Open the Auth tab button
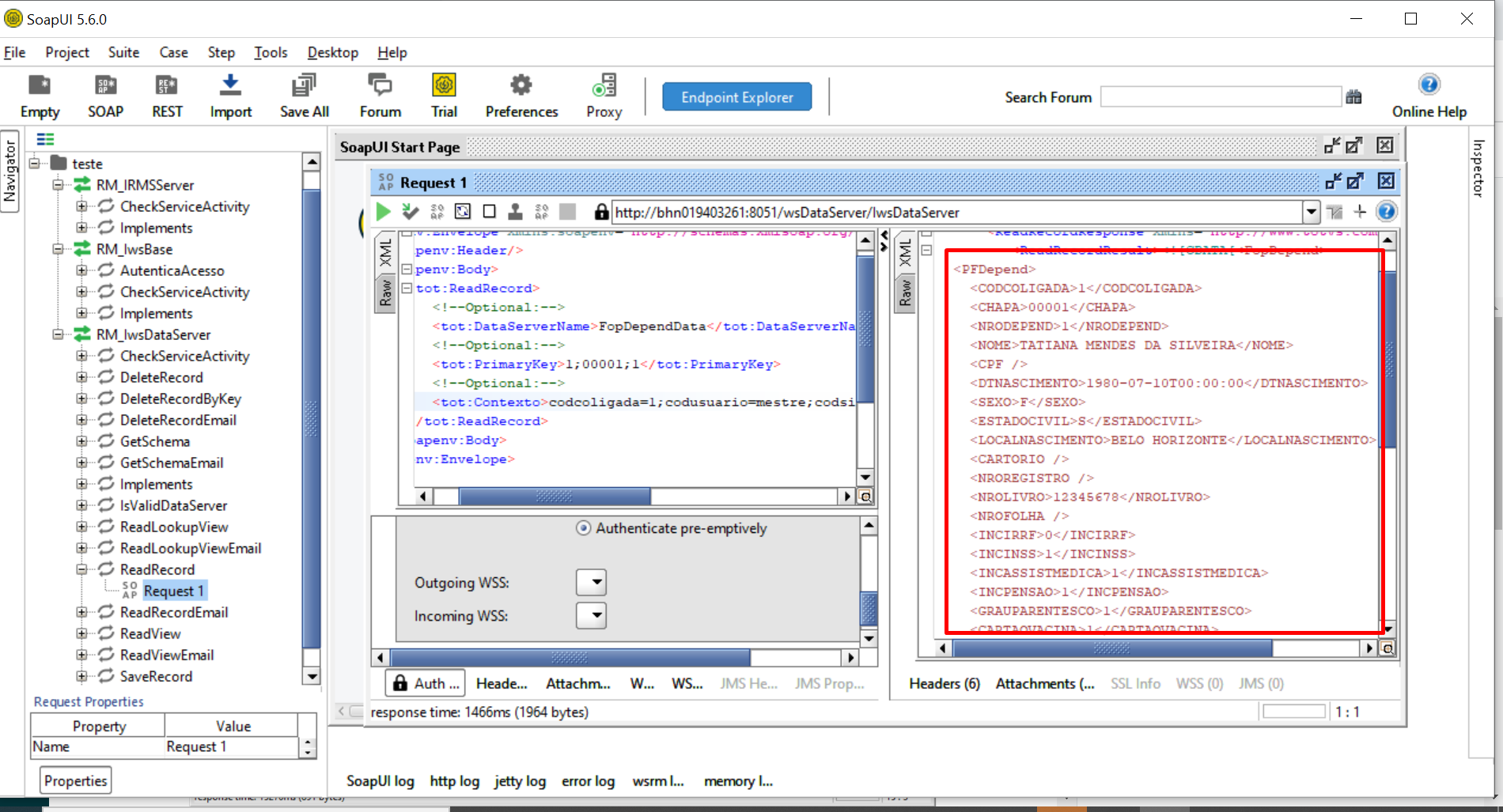Image resolution: width=1503 pixels, height=812 pixels. tap(426, 684)
